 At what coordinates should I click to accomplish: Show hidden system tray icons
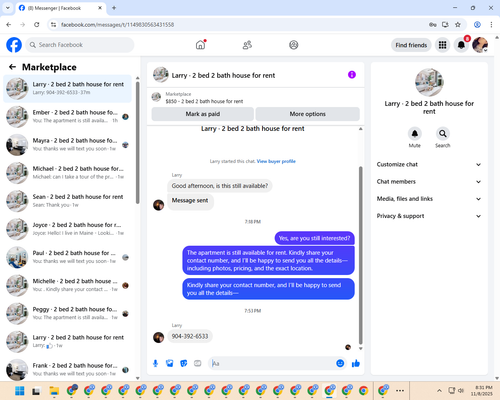[439, 391]
